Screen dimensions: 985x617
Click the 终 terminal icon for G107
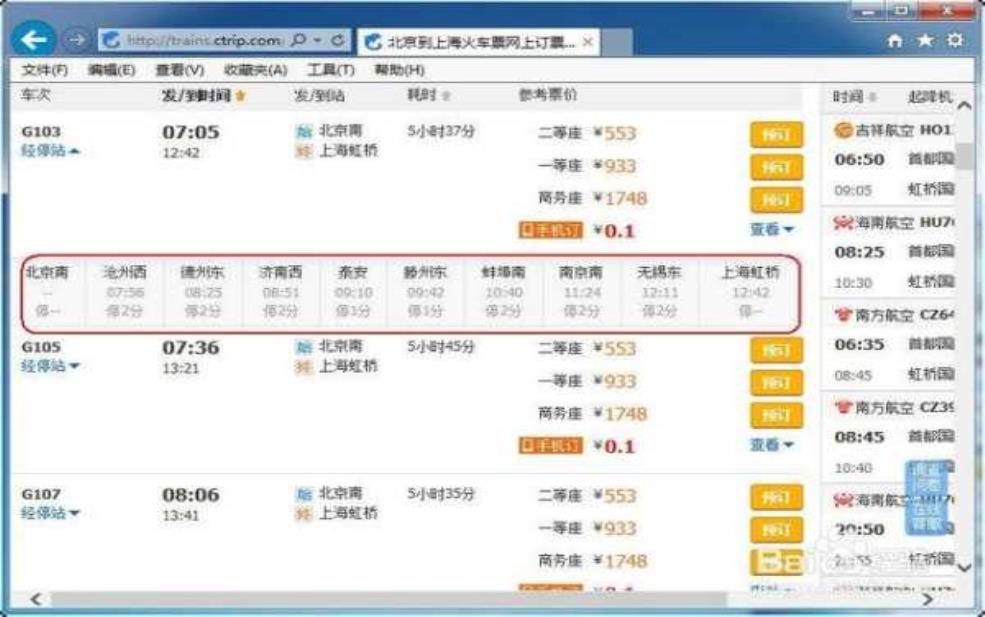pos(304,513)
